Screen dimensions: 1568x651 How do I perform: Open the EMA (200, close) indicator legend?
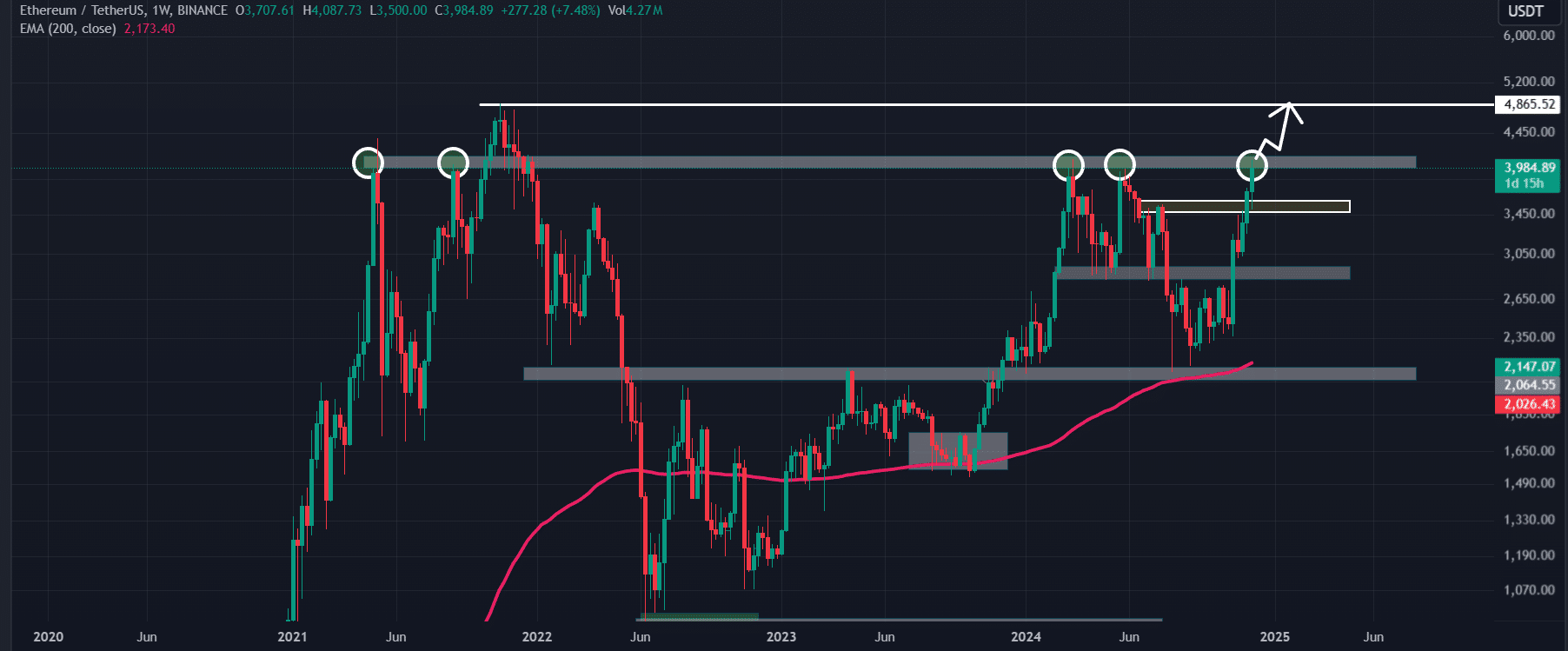[x=68, y=29]
